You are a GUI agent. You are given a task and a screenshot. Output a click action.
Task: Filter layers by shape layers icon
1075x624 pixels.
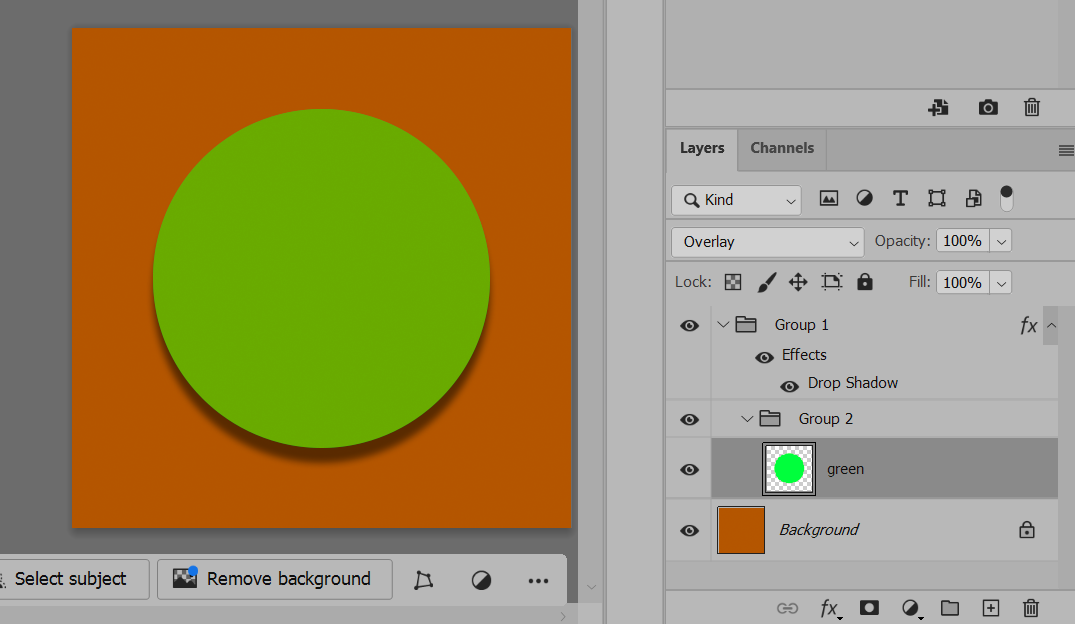(937, 199)
